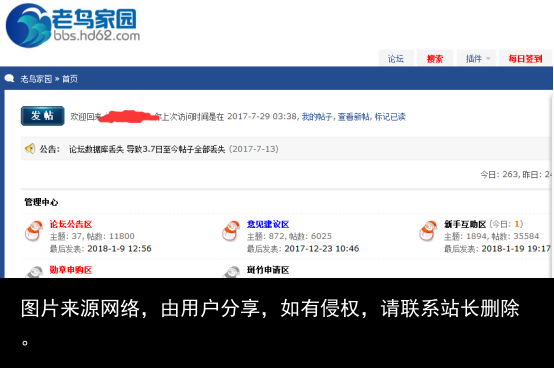Click the 论坛公告区 forum icon
The image size is (554, 368).
[x=34, y=231]
